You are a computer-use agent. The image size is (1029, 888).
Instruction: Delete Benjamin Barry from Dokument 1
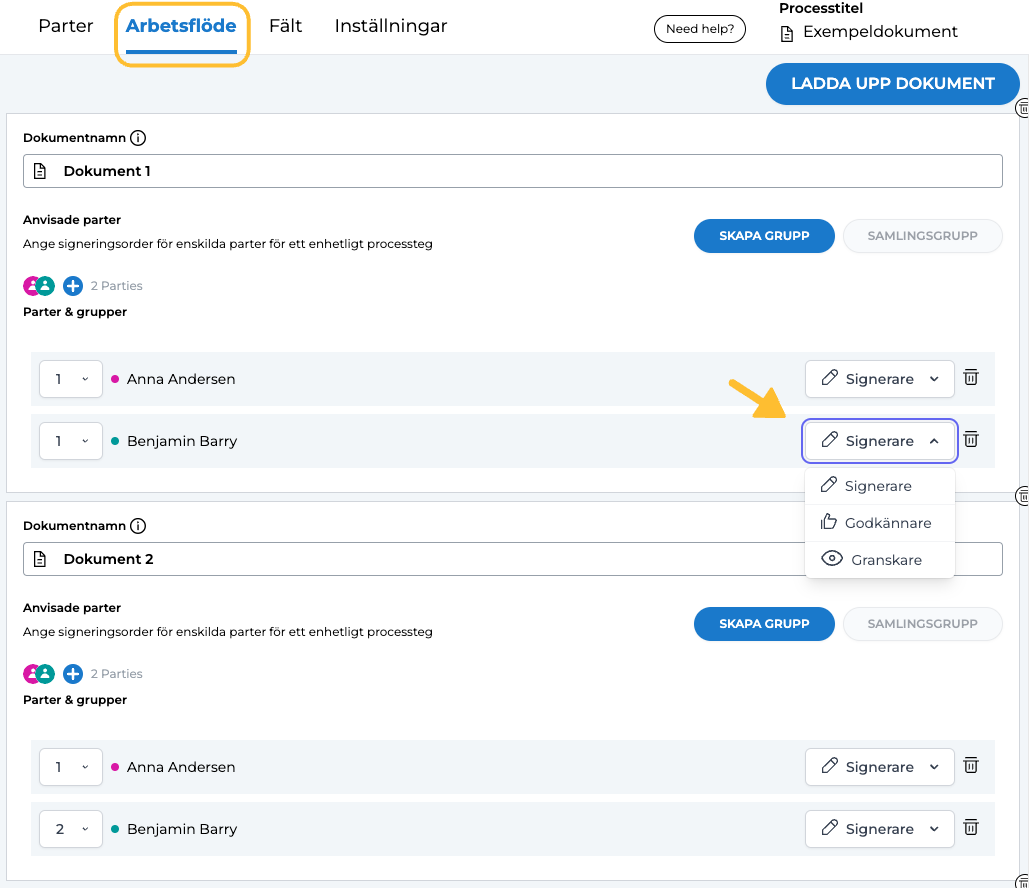970,439
